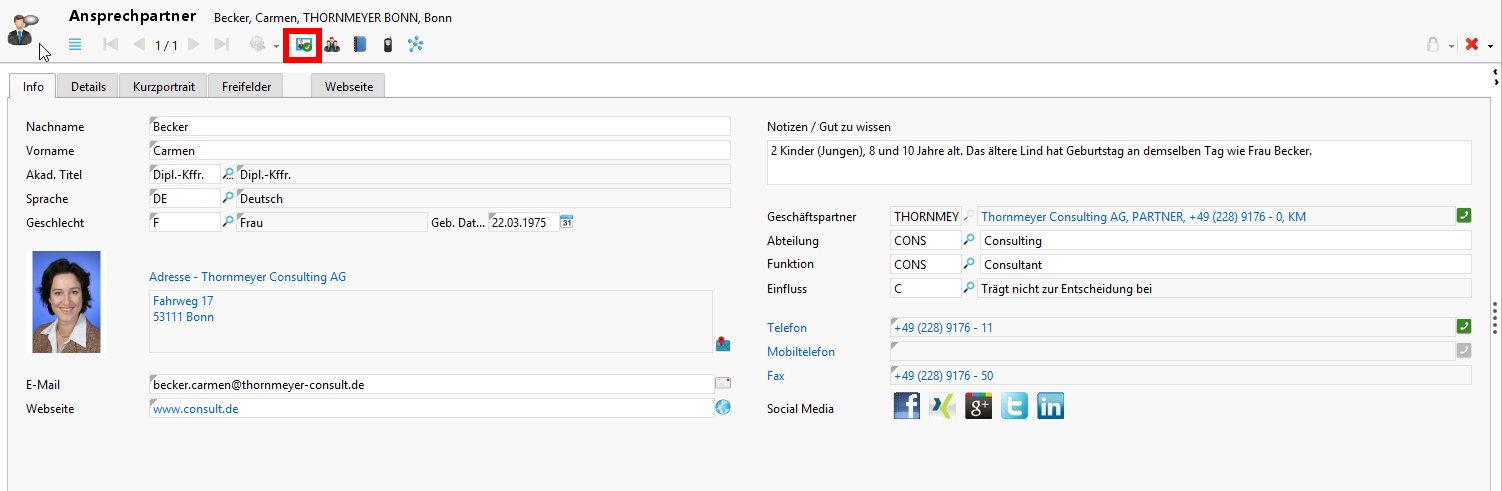Image resolution: width=1502 pixels, height=491 pixels.
Task: Open the lock dropdown arrow in toolbar
Action: [1451, 46]
